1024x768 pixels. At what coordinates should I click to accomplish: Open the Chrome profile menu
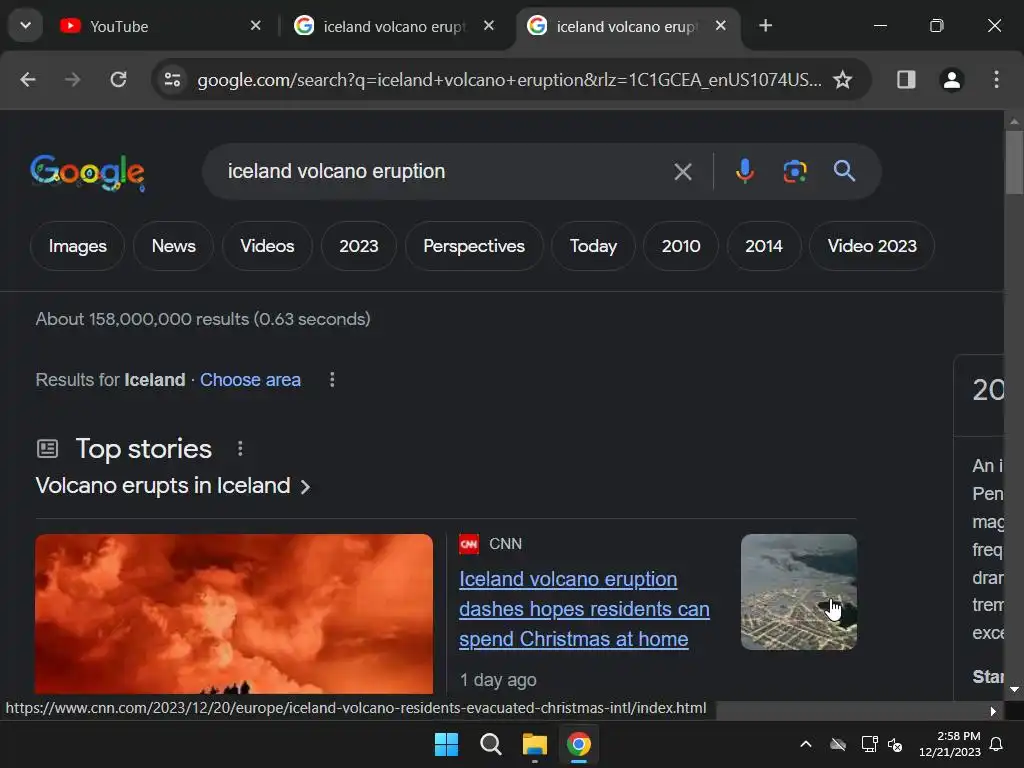click(x=952, y=80)
